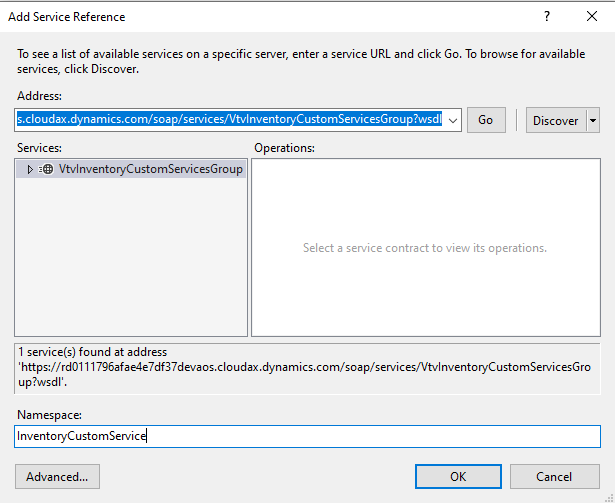The height and width of the screenshot is (503, 615).
Task: Open the Address history dropdown
Action: point(453,120)
